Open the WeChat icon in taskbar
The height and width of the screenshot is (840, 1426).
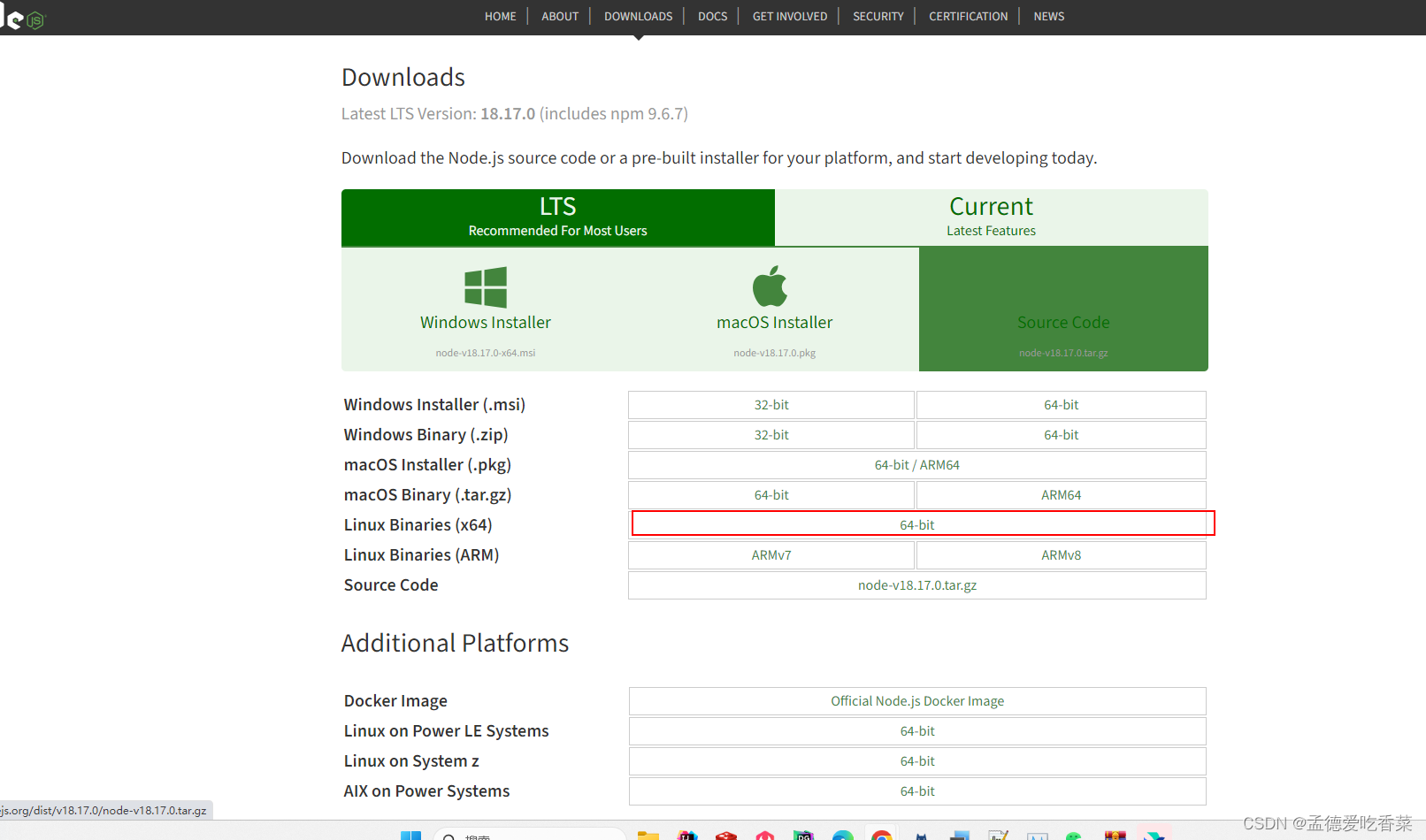coord(1074,836)
